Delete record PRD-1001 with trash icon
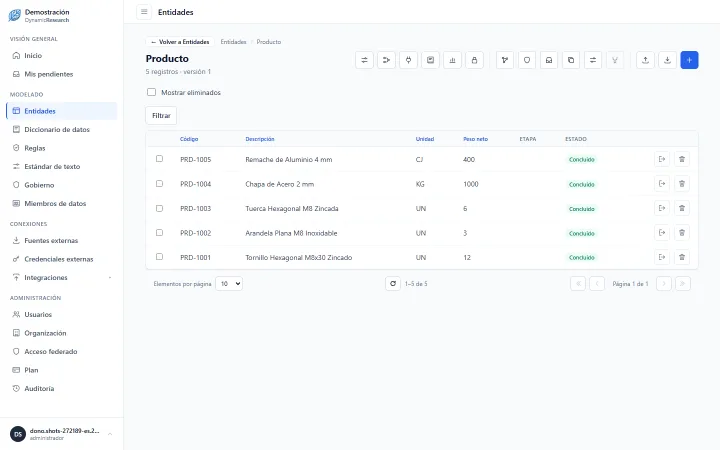 click(x=682, y=257)
